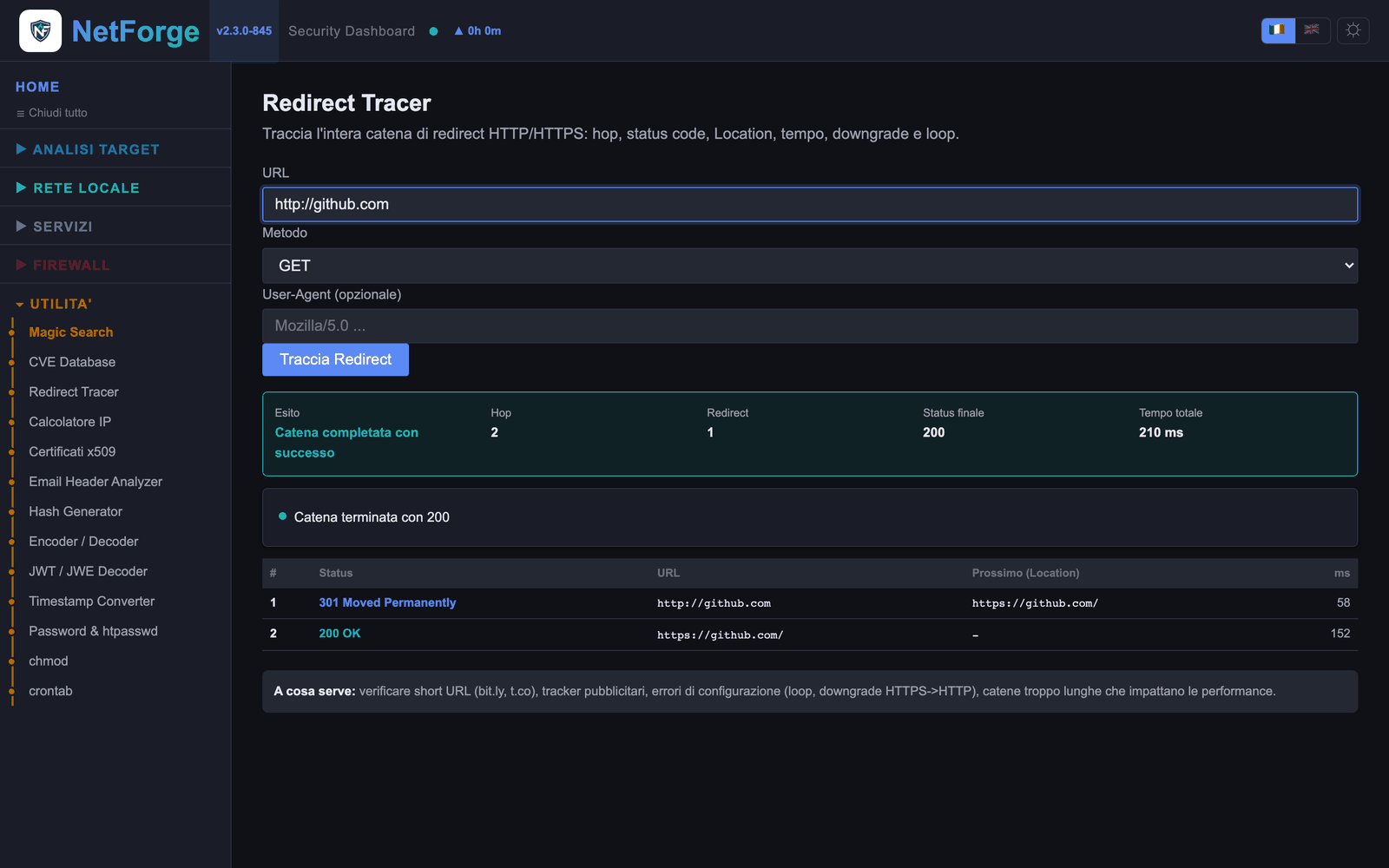Focus the User-Agent input field
This screenshot has height=868, width=1389.
pos(810,325)
